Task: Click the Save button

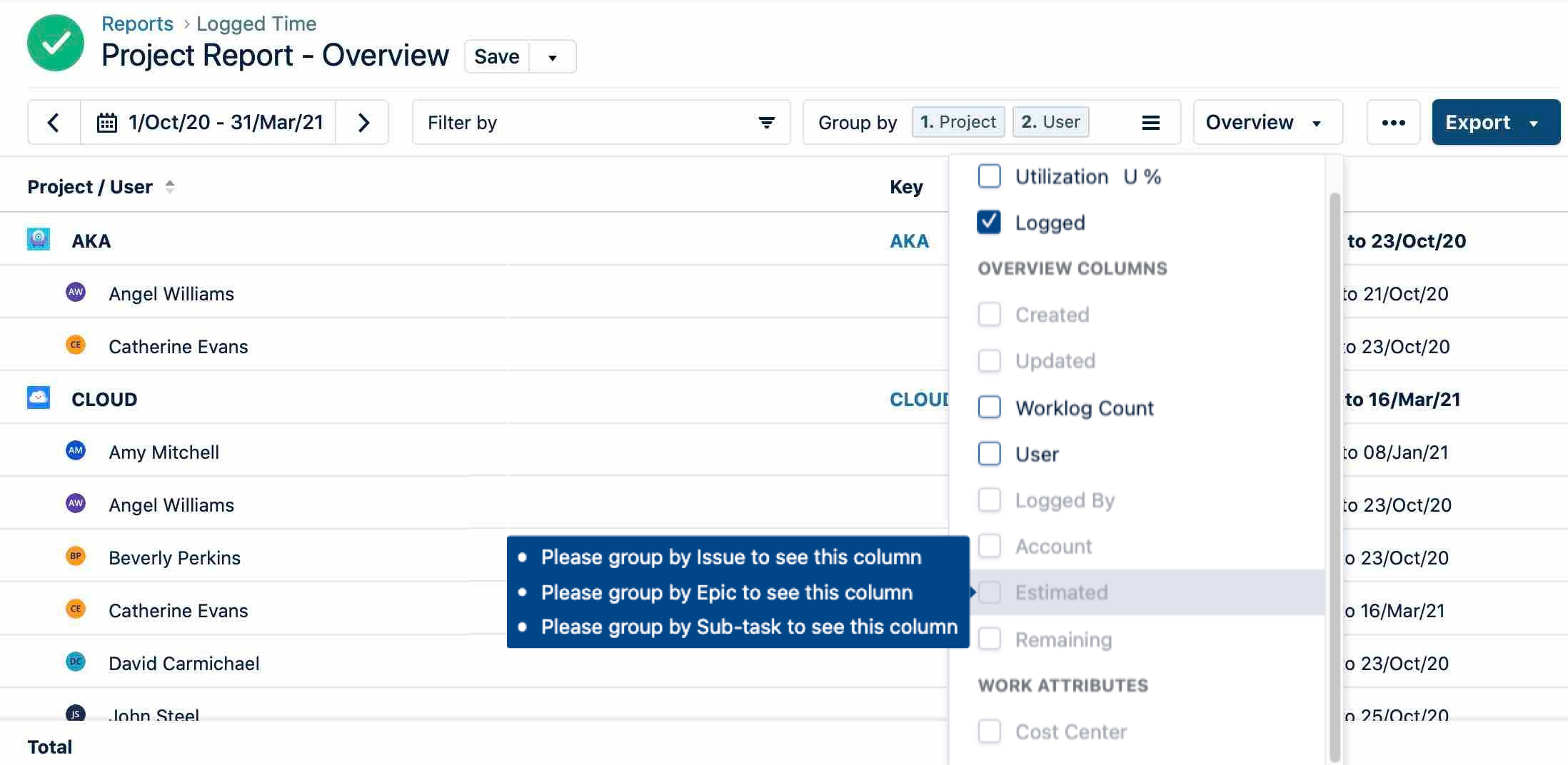Action: point(497,57)
